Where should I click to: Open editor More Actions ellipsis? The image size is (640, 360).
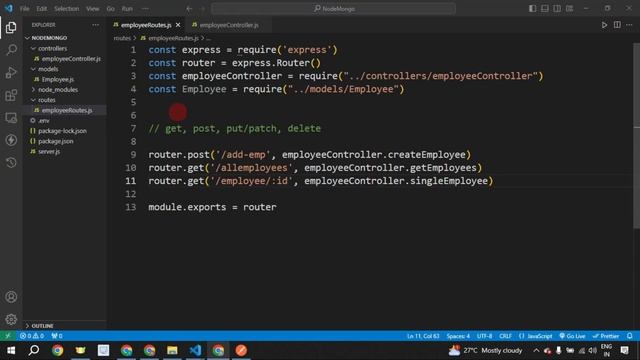629,25
